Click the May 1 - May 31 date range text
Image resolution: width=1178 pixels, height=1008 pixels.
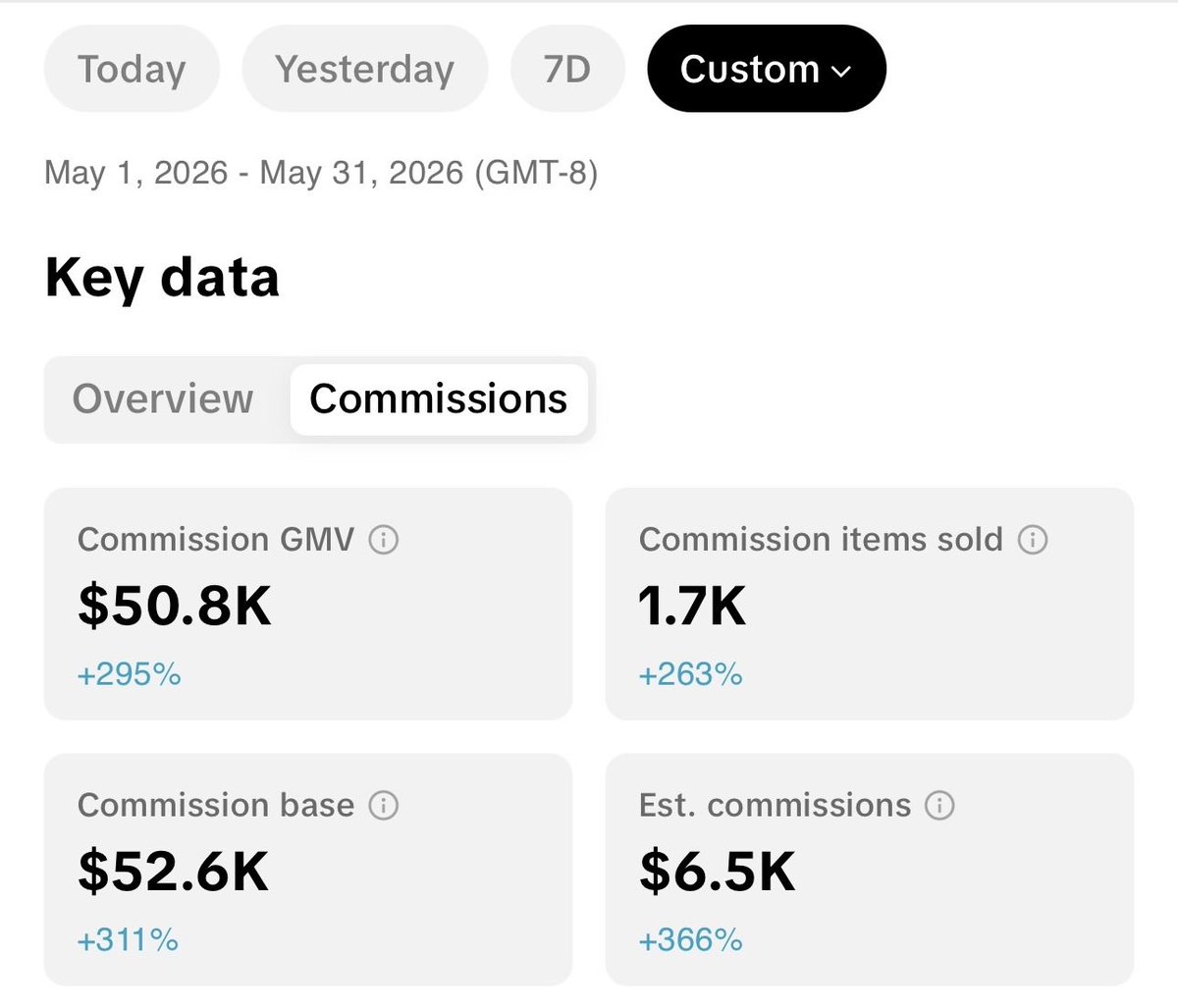[321, 174]
